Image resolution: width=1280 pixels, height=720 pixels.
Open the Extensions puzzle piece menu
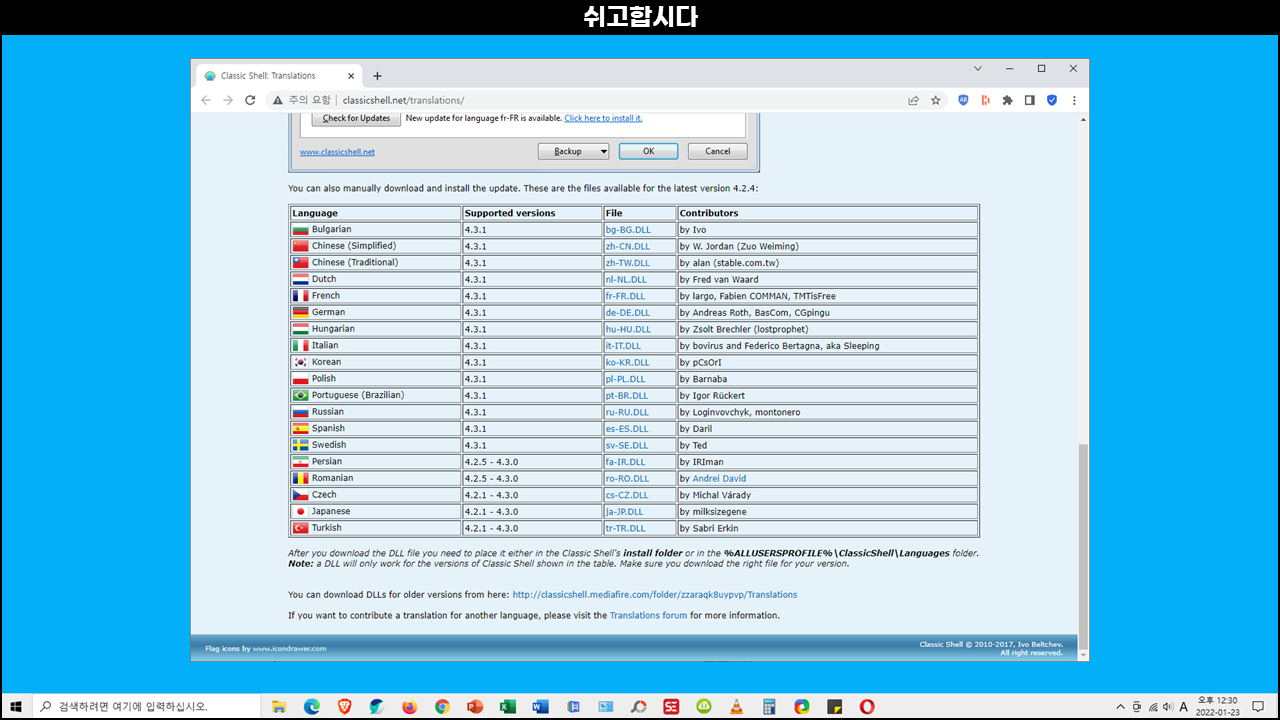(x=1007, y=100)
